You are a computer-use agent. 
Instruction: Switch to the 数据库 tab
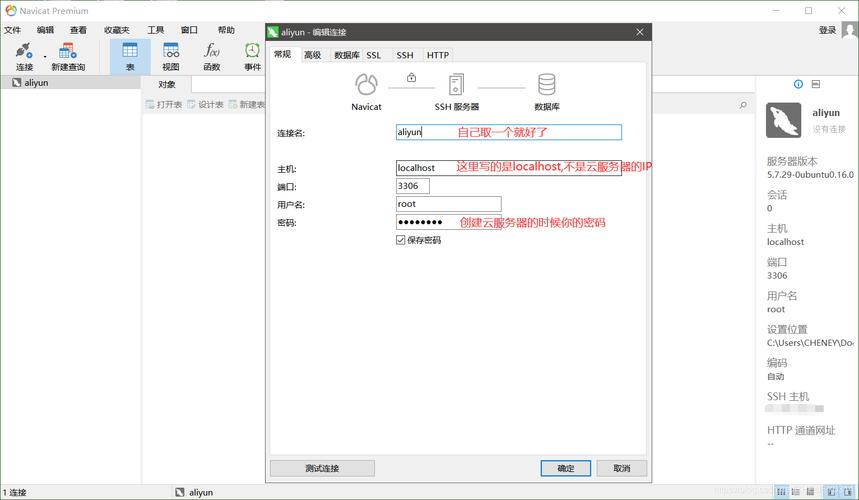[x=347, y=55]
